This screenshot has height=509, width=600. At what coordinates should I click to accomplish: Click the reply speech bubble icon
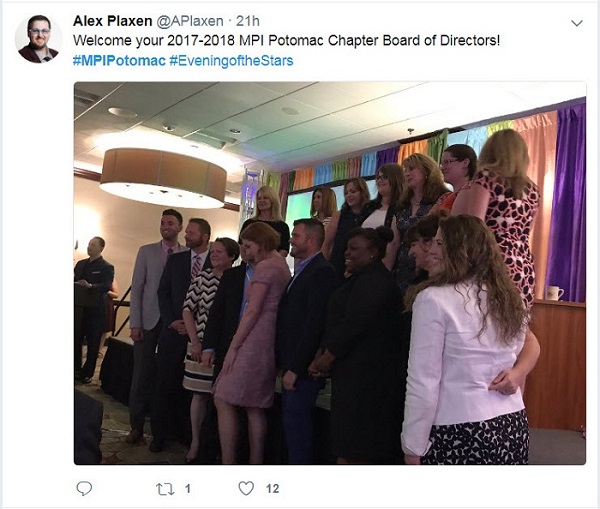84,488
